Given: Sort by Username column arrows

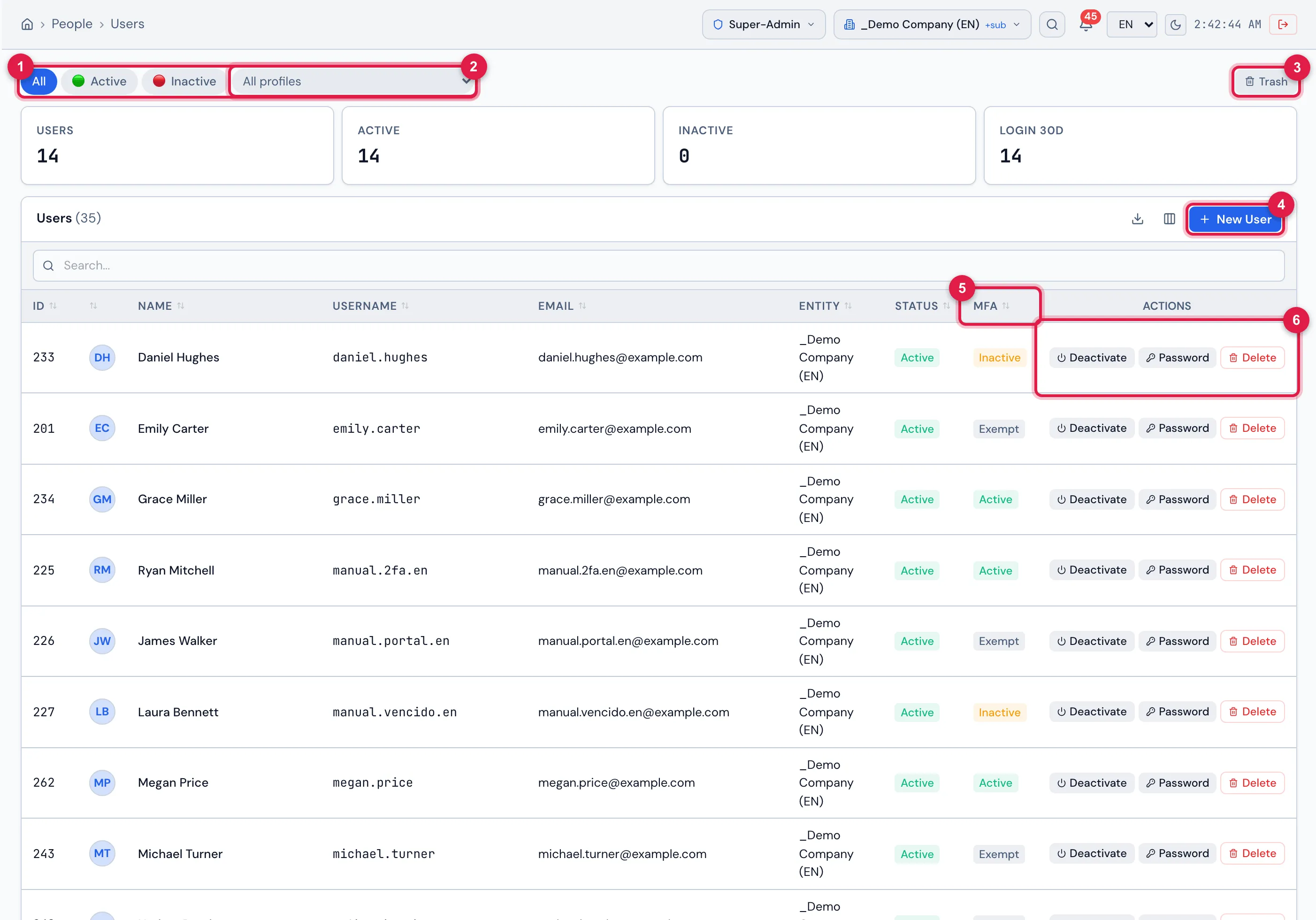Looking at the screenshot, I should pos(405,306).
